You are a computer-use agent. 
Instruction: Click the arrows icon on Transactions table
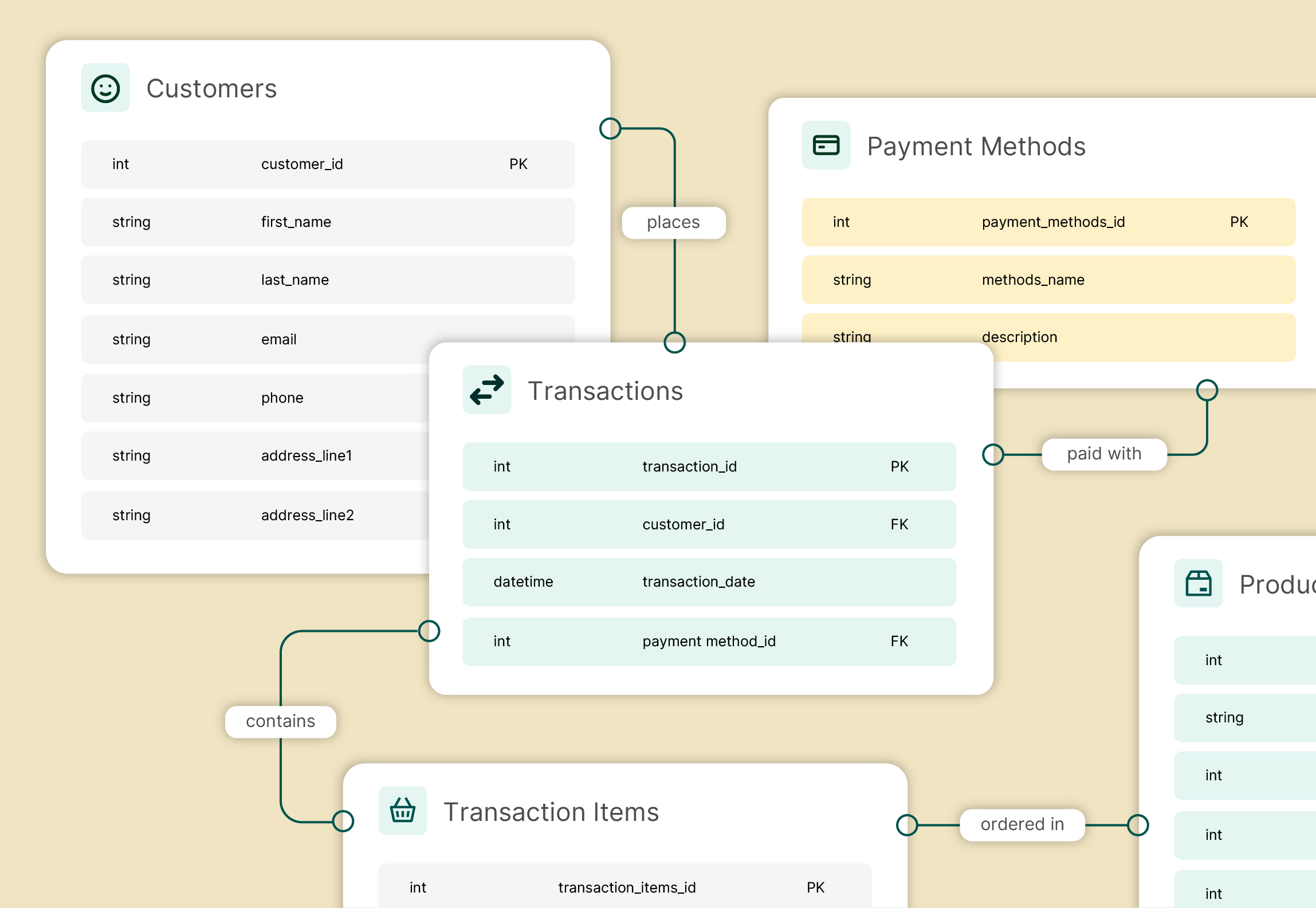[x=486, y=390]
